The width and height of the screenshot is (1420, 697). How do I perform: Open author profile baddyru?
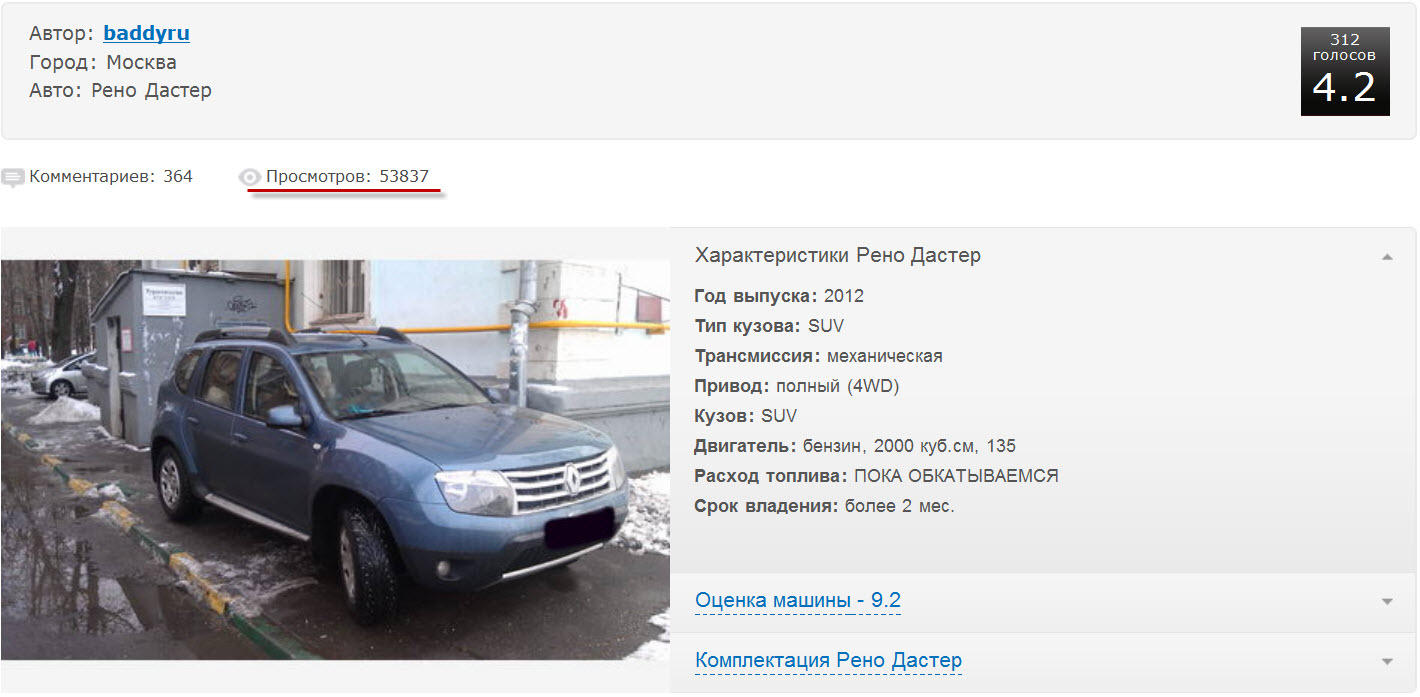(x=146, y=33)
